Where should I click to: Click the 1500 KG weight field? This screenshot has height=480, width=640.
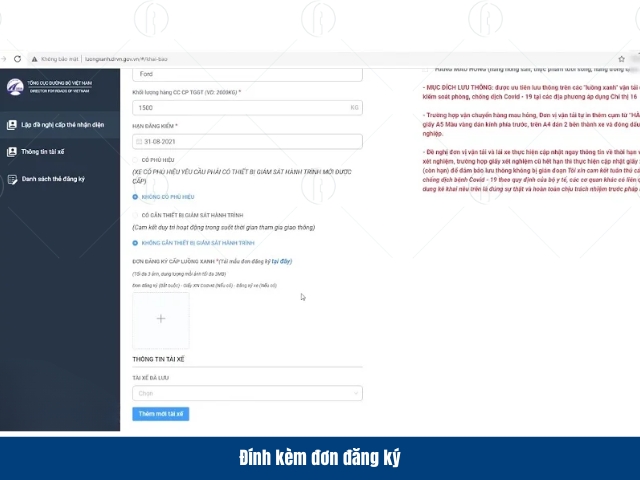point(247,108)
